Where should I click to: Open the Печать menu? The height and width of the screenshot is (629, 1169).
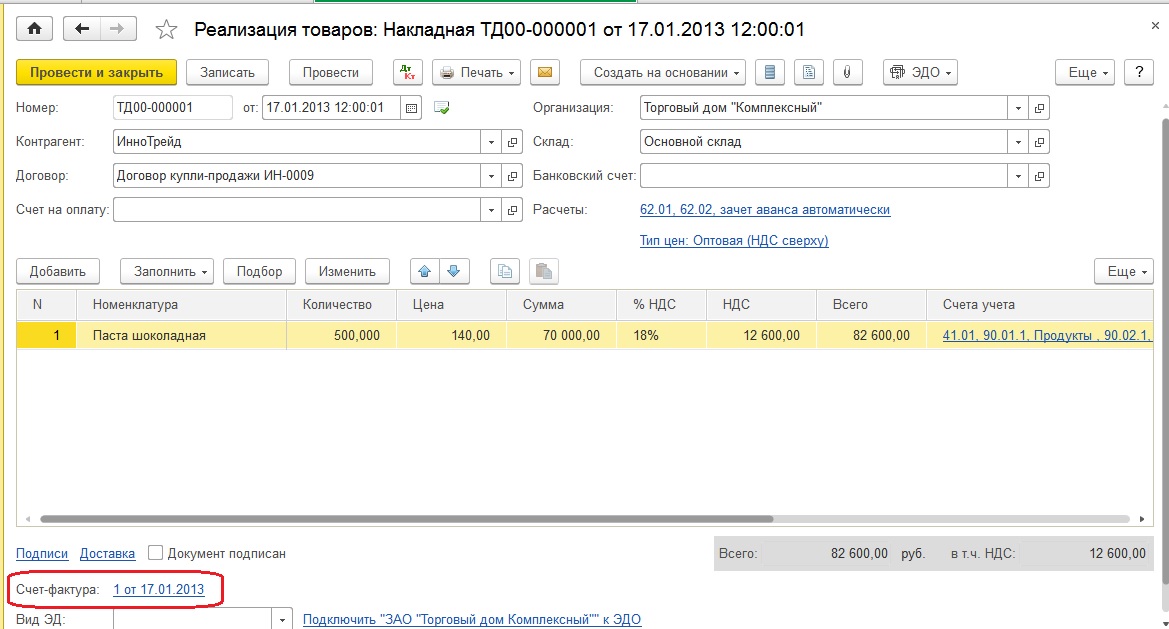[476, 73]
